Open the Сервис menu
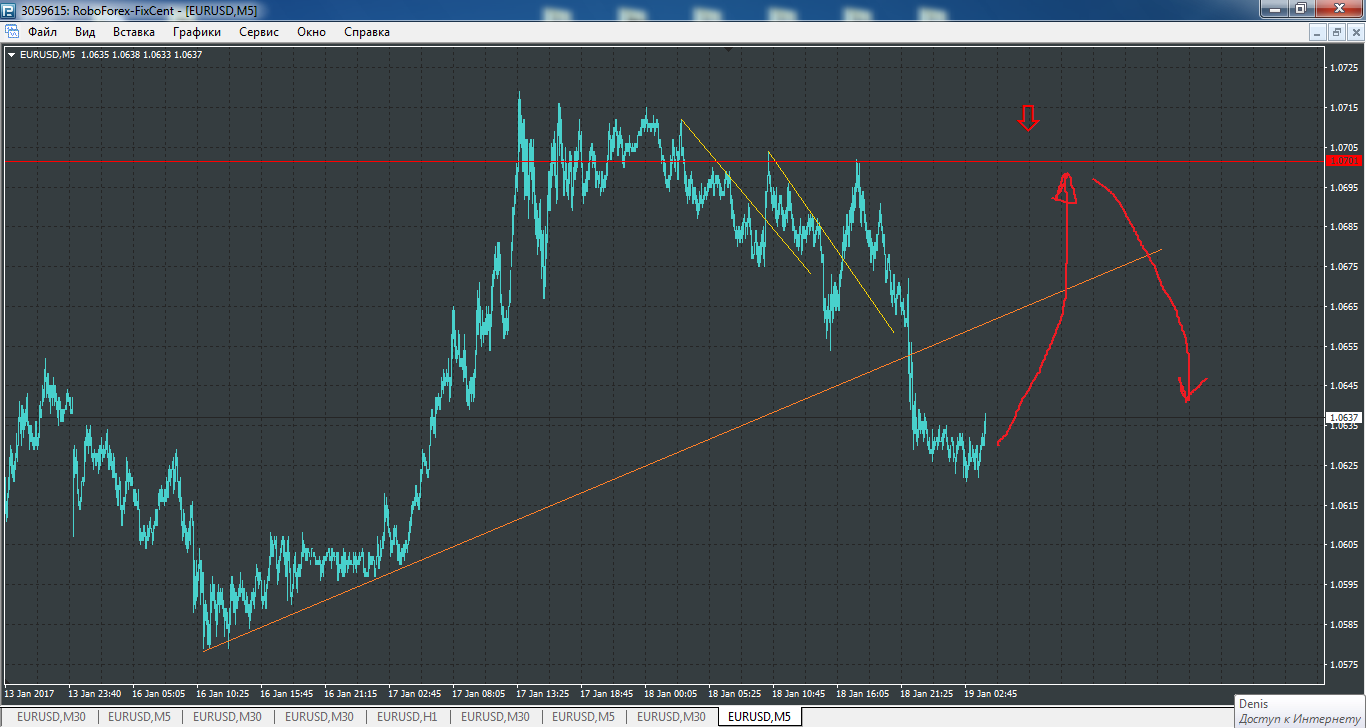The width and height of the screenshot is (1366, 728). click(x=259, y=32)
